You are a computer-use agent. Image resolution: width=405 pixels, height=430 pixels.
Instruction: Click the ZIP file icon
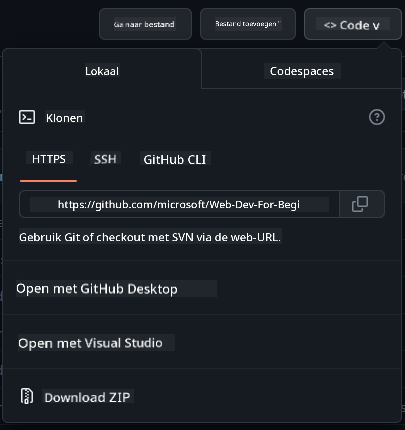(27, 396)
